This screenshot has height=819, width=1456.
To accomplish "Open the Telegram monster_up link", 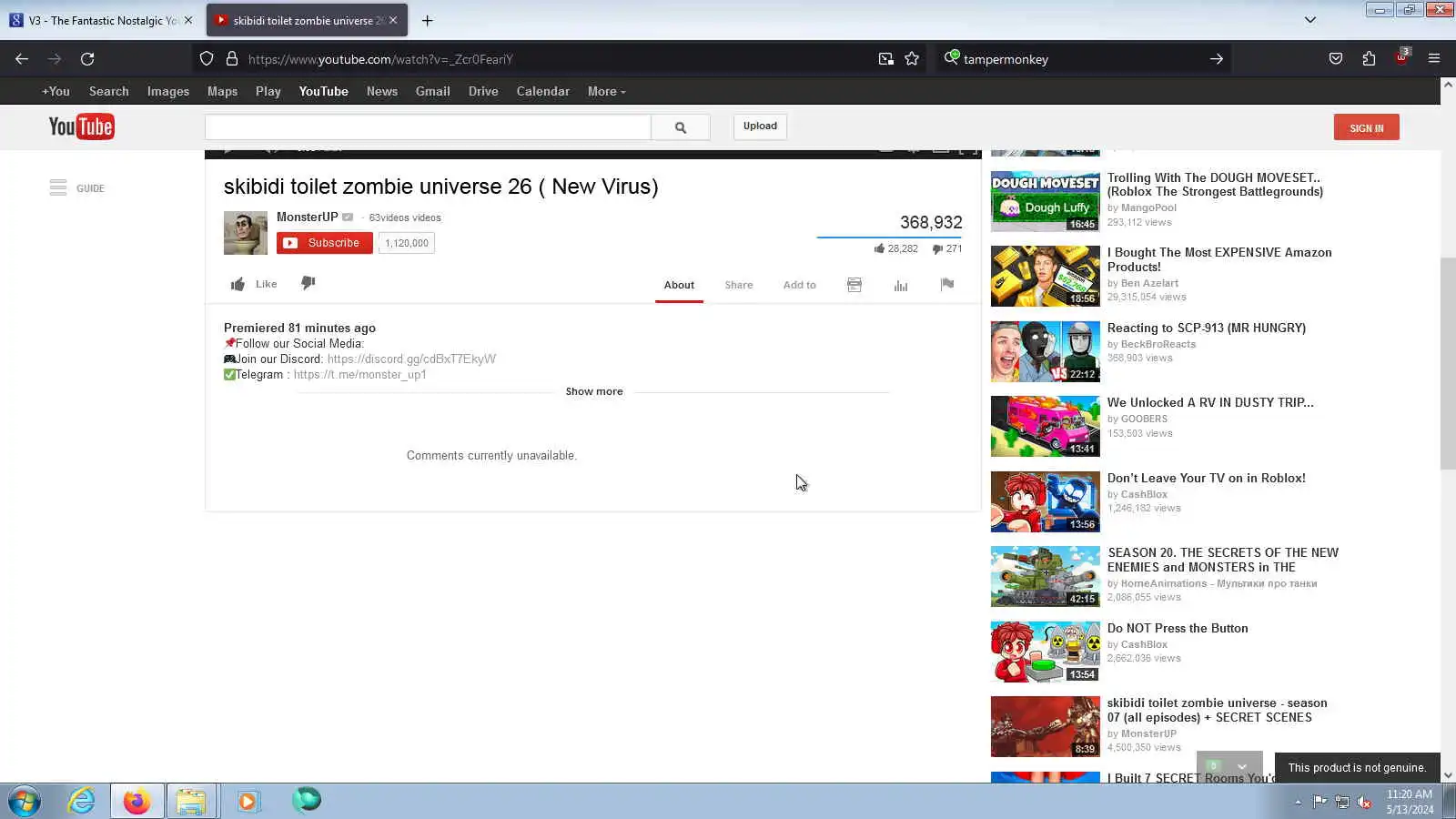I will pos(359,374).
